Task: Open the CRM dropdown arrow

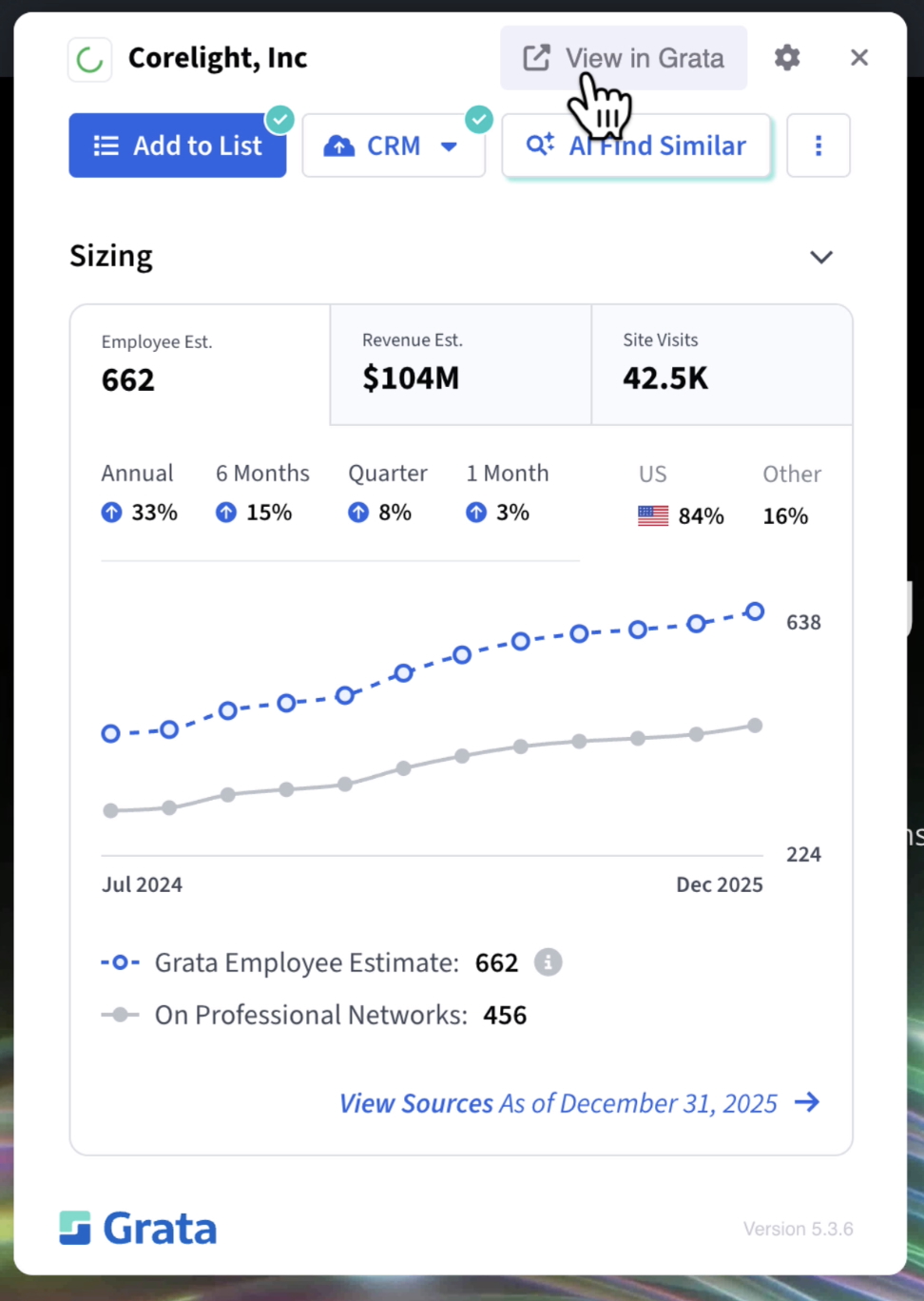Action: [x=448, y=146]
